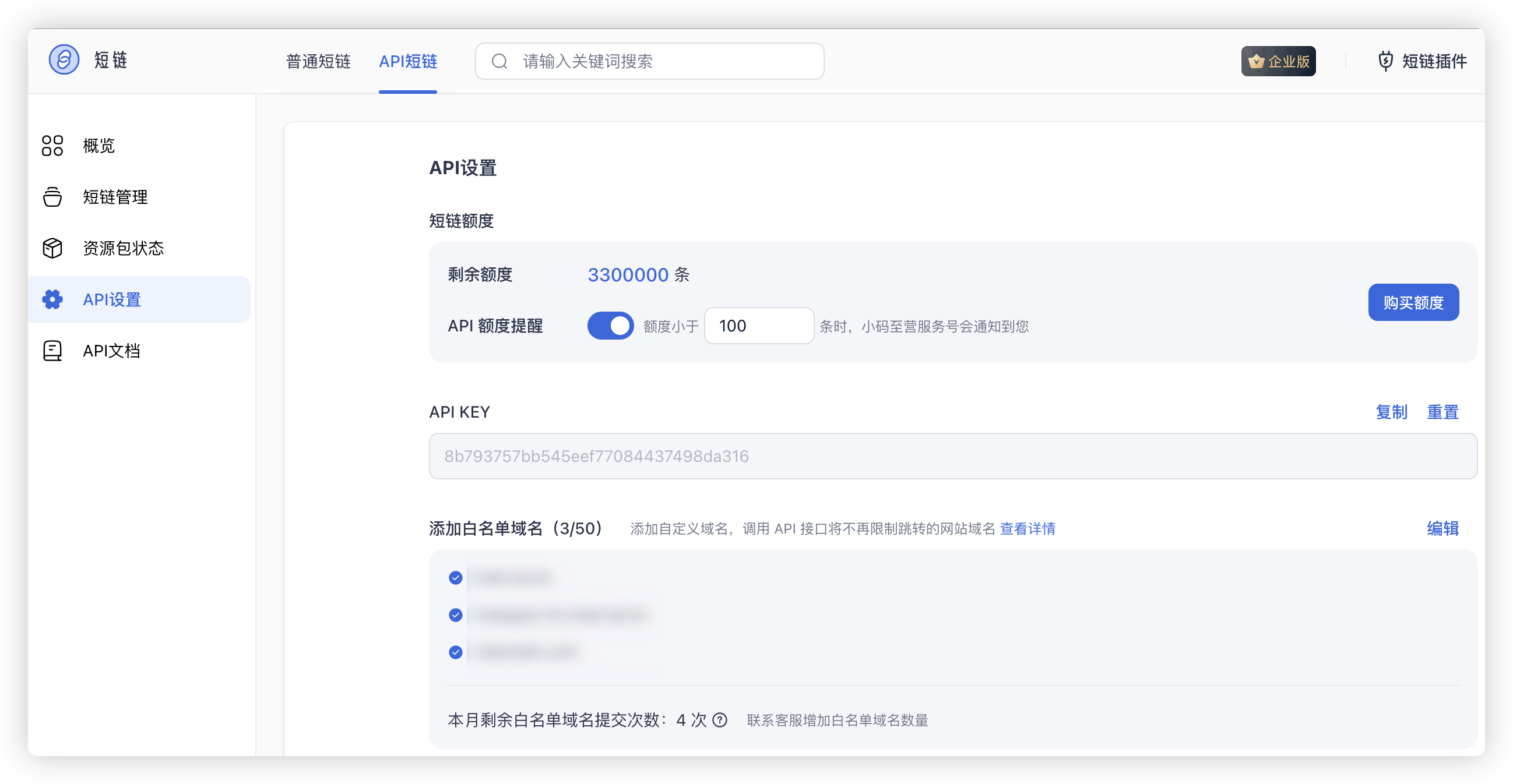Open the 查看详情 link
This screenshot has height=784, width=1513.
[x=1028, y=529]
